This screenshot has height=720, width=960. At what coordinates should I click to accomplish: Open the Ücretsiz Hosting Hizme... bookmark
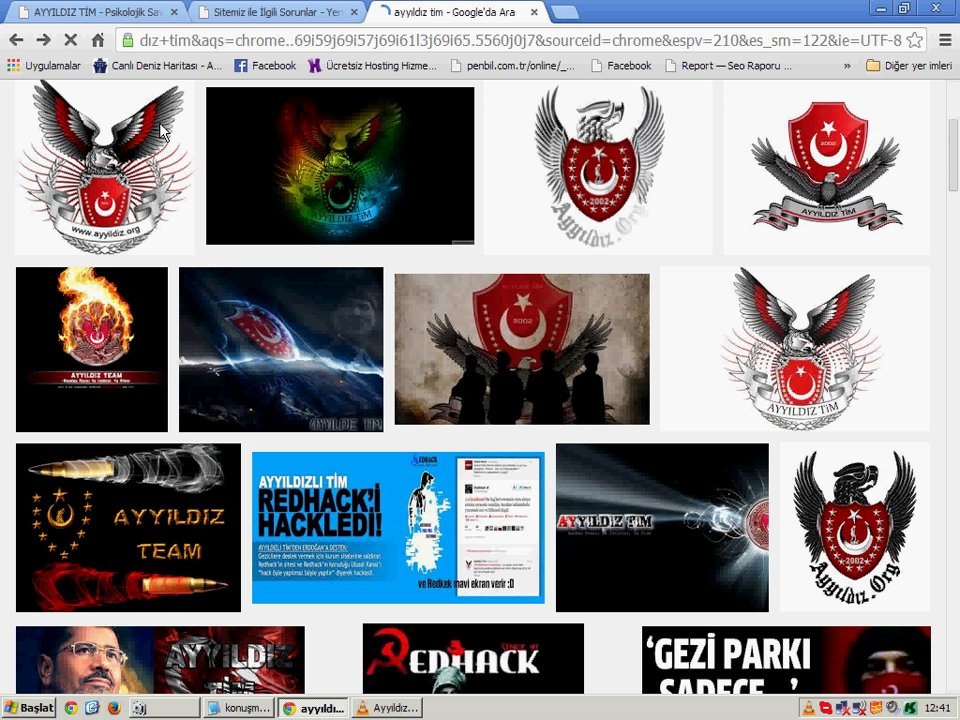coord(372,66)
